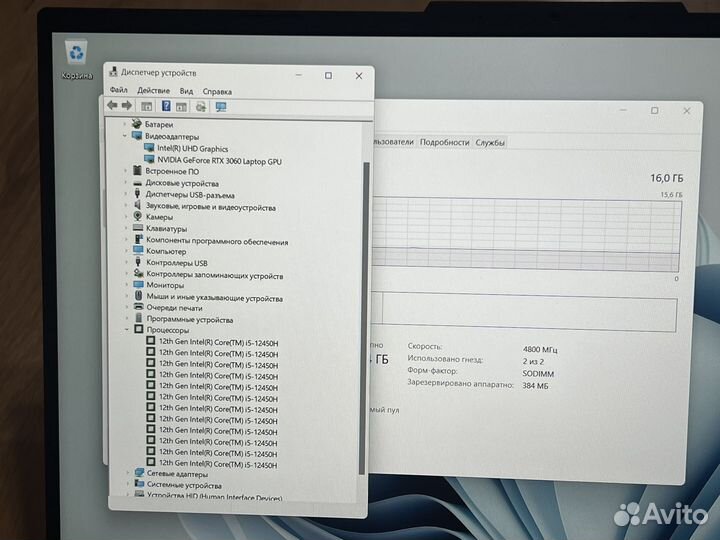Select the Устройства HID row
The width and height of the screenshot is (720, 540).
[x=214, y=497]
